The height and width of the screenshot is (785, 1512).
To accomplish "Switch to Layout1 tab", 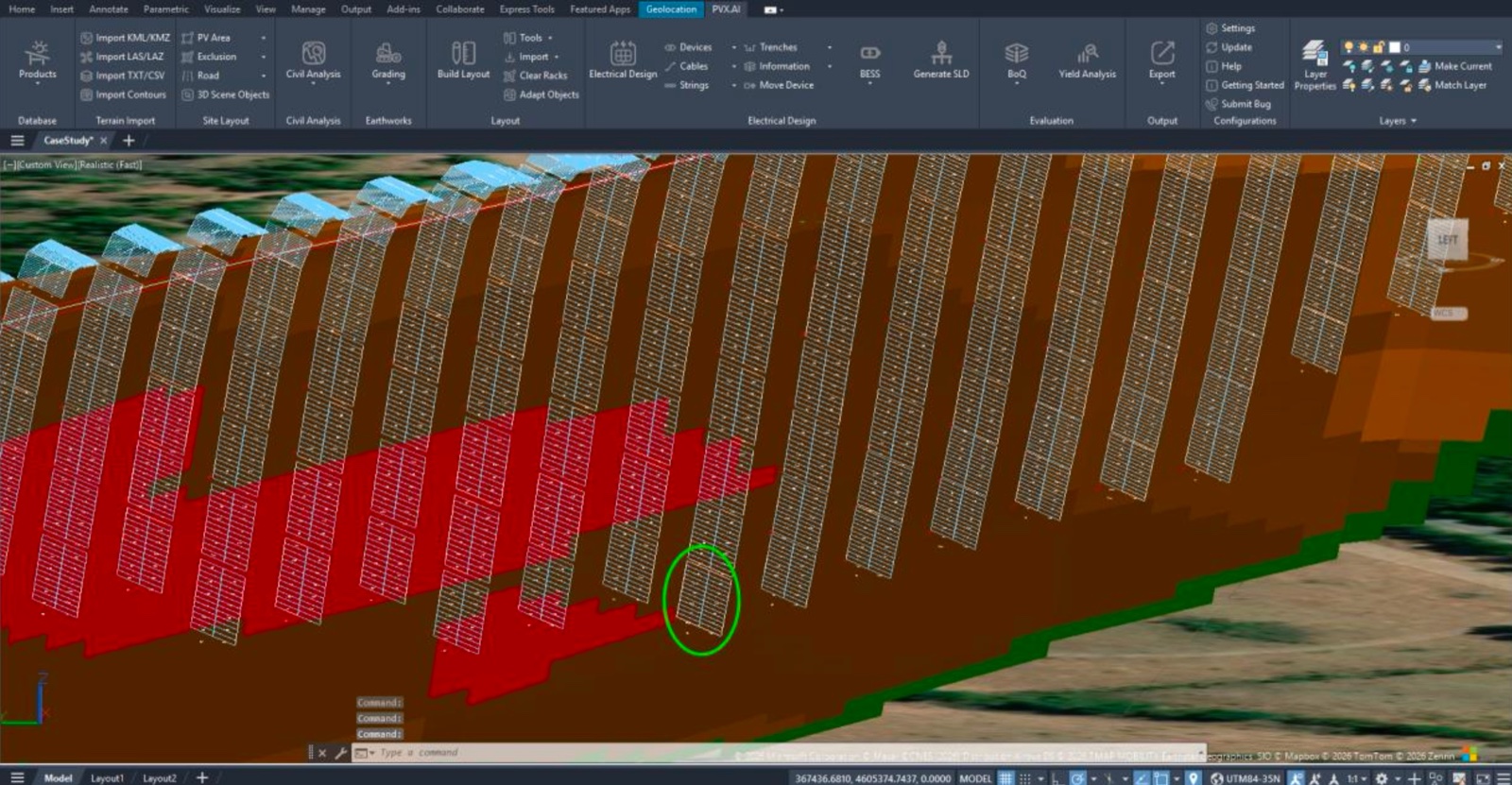I will [107, 778].
